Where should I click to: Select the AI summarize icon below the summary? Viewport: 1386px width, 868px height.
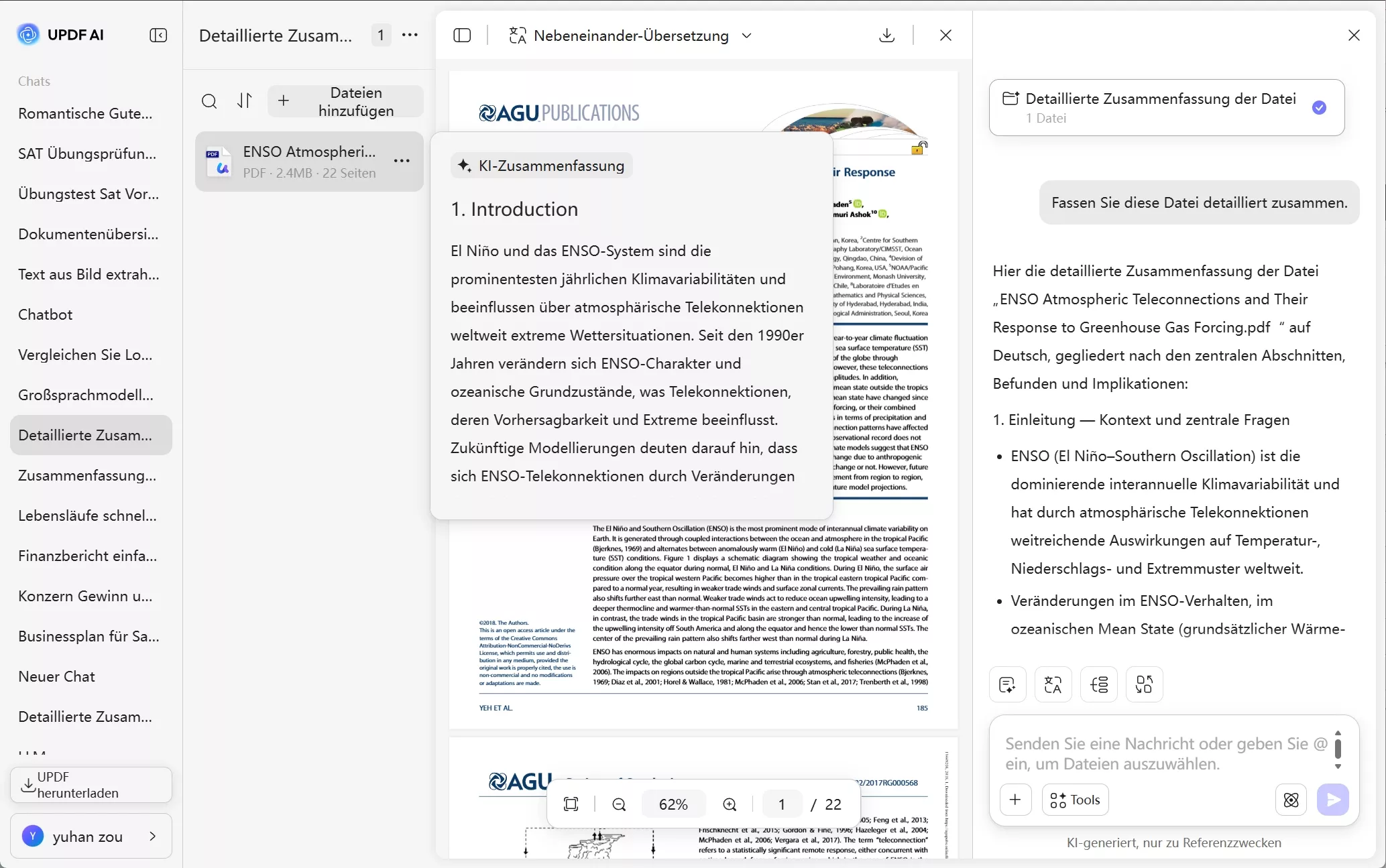pyautogui.click(x=1008, y=684)
